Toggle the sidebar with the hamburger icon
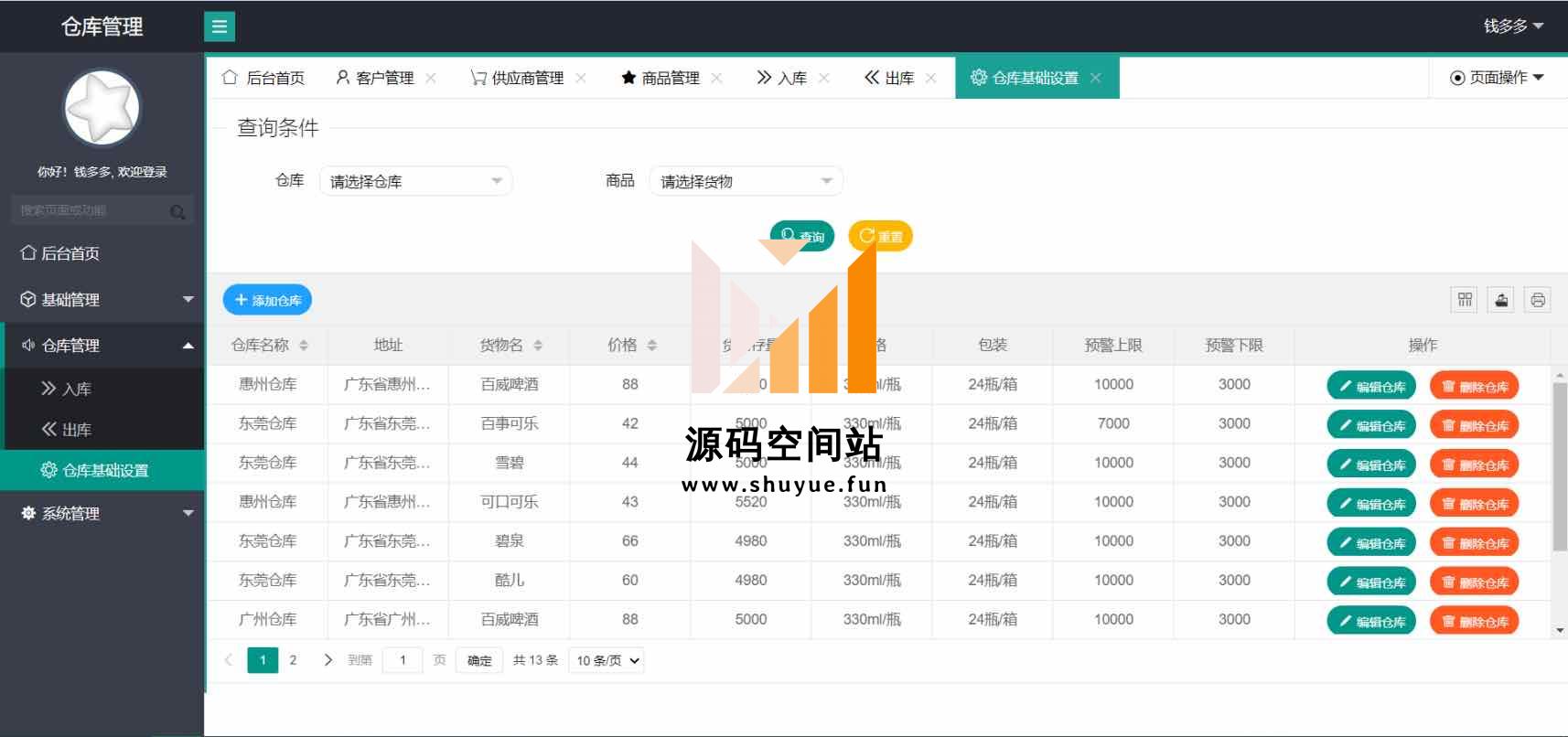 pyautogui.click(x=220, y=27)
